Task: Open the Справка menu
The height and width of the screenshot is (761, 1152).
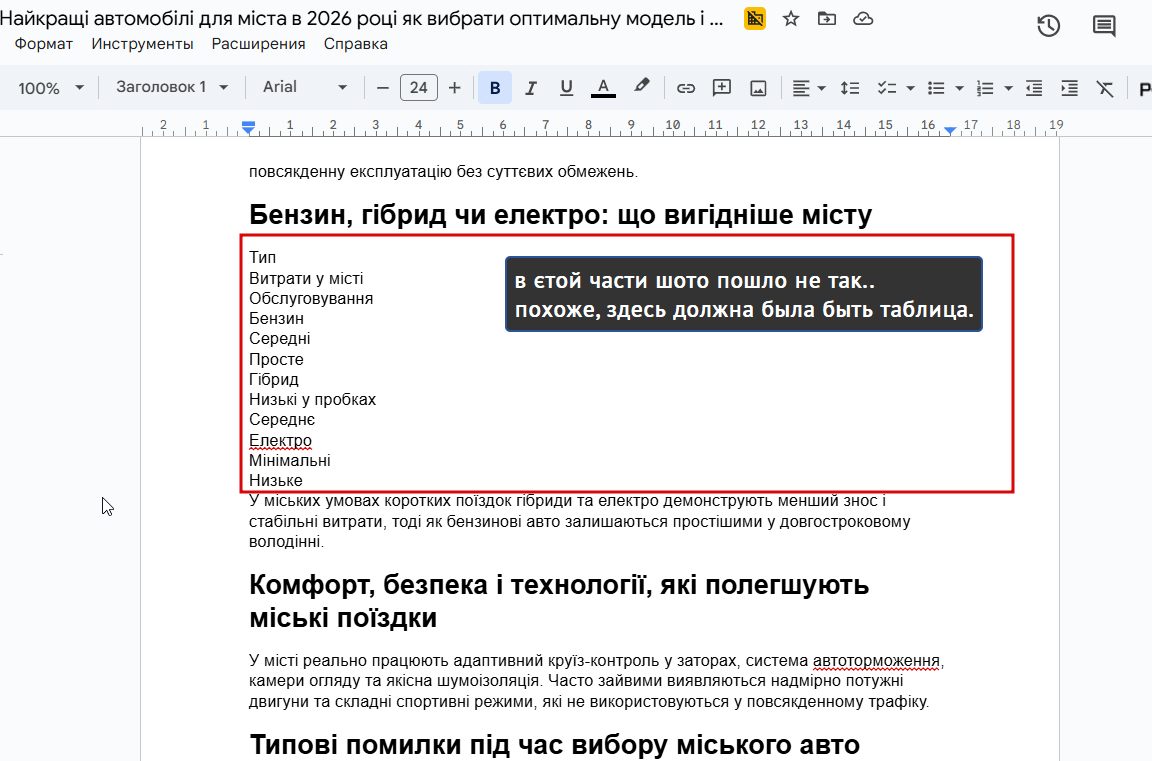Action: pos(356,44)
